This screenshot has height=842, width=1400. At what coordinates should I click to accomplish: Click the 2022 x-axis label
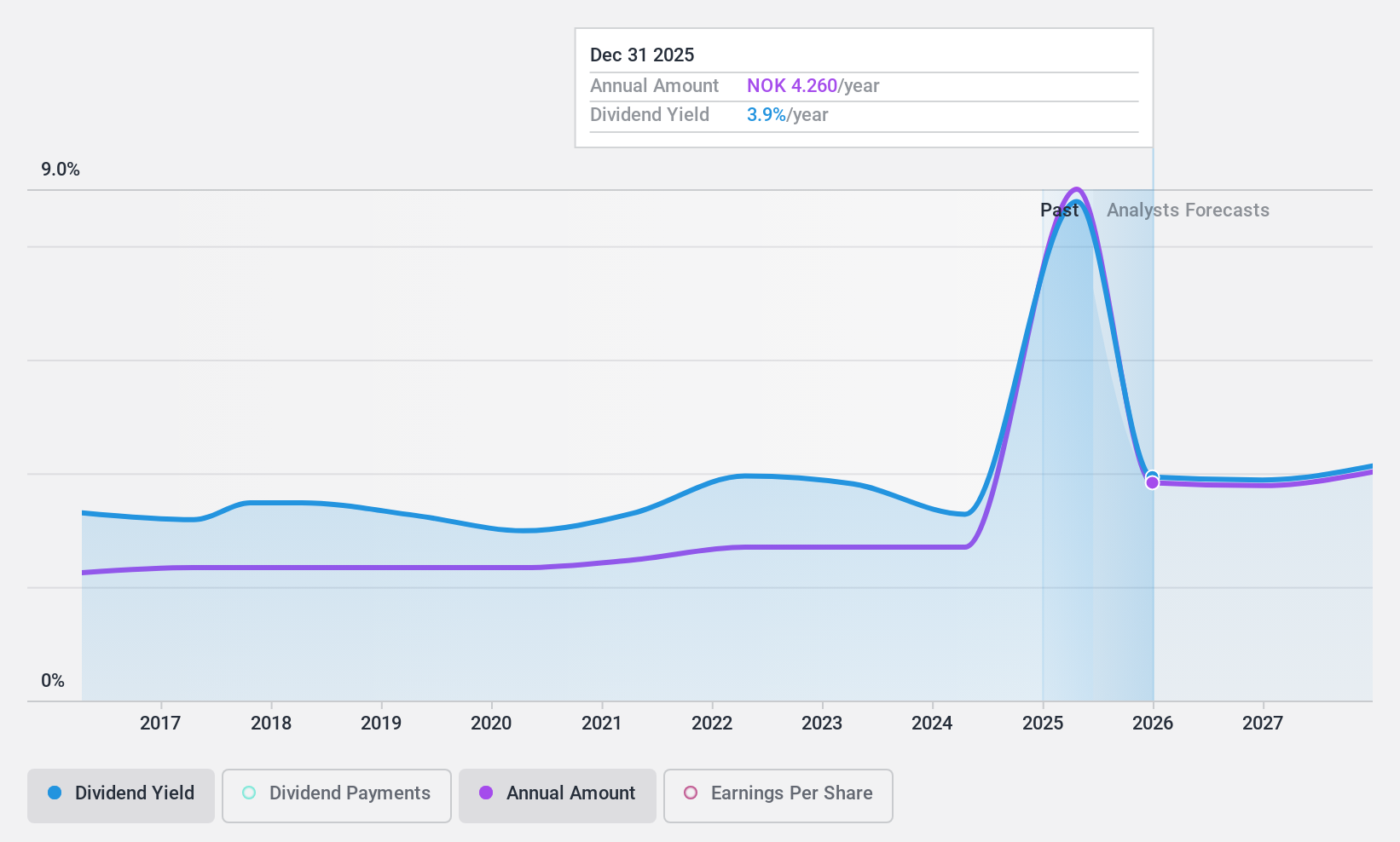pyautogui.click(x=712, y=724)
